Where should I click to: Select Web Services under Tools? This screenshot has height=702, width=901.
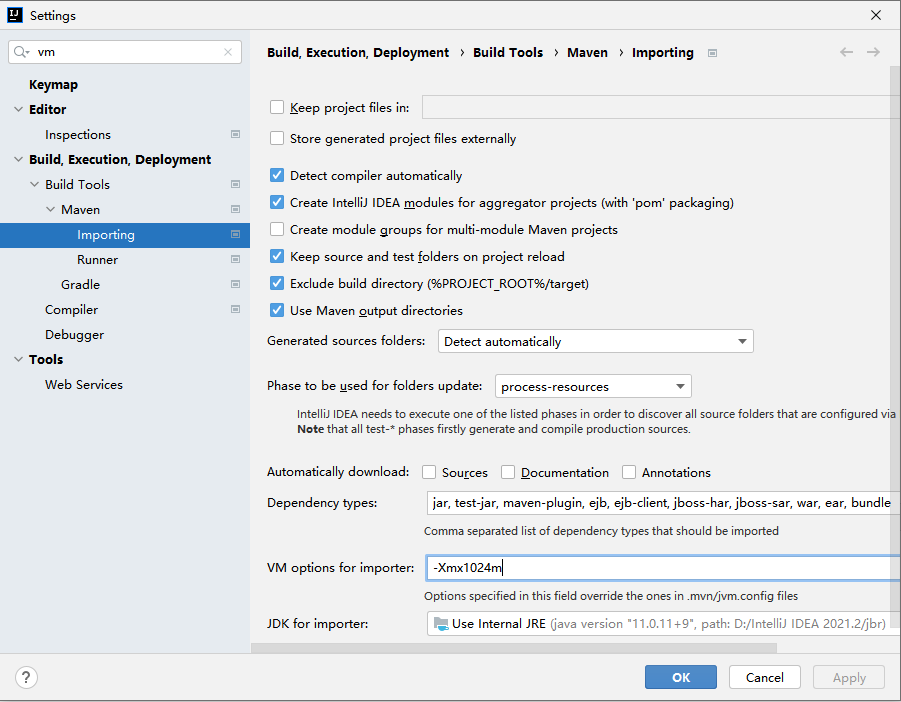(x=84, y=385)
